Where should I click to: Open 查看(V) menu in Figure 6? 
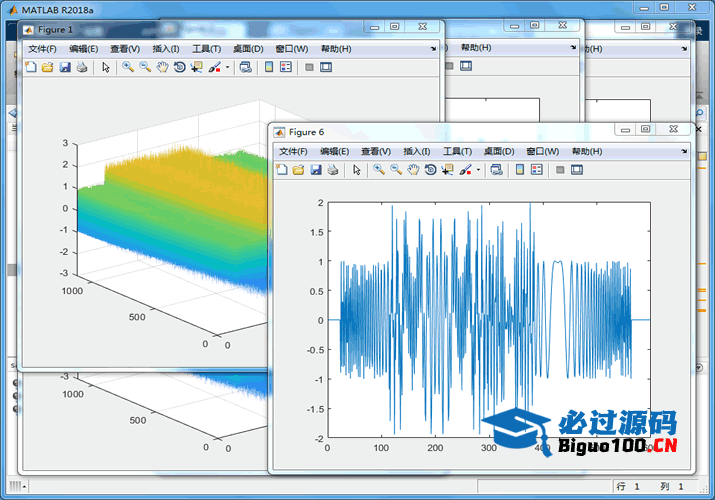tap(376, 151)
